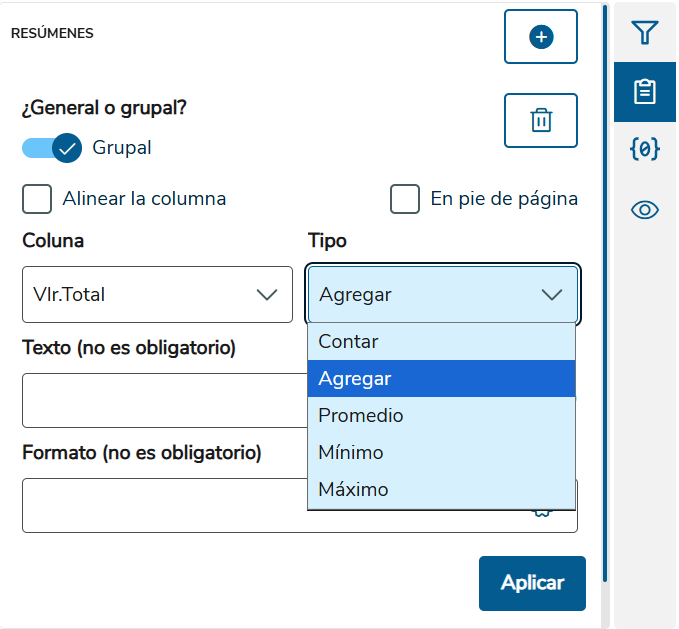Click the Aplicar button
Viewport: 679px width, 629px height.
point(532,583)
